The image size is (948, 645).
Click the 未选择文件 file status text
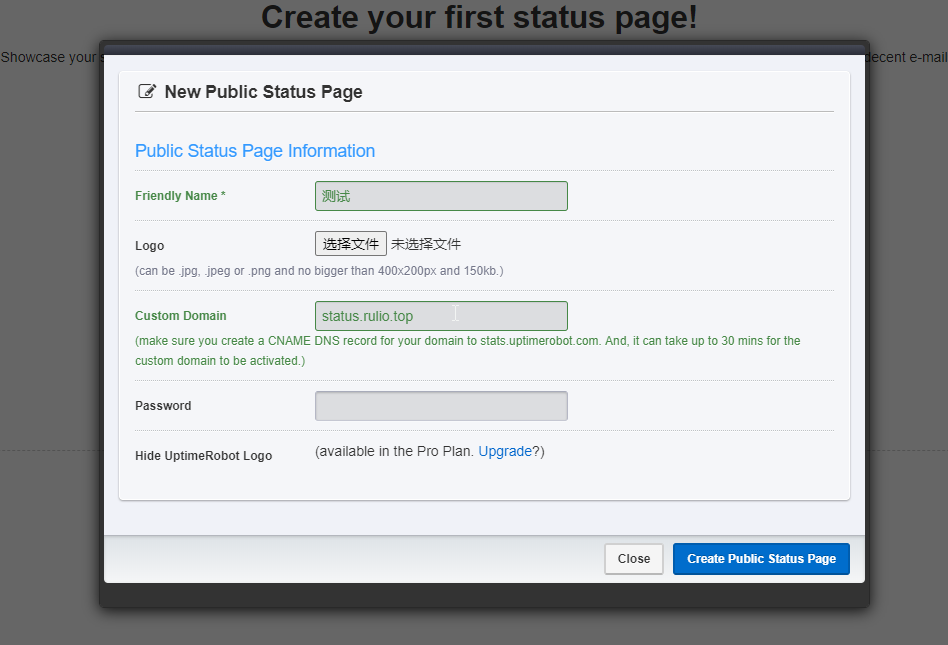(x=426, y=244)
